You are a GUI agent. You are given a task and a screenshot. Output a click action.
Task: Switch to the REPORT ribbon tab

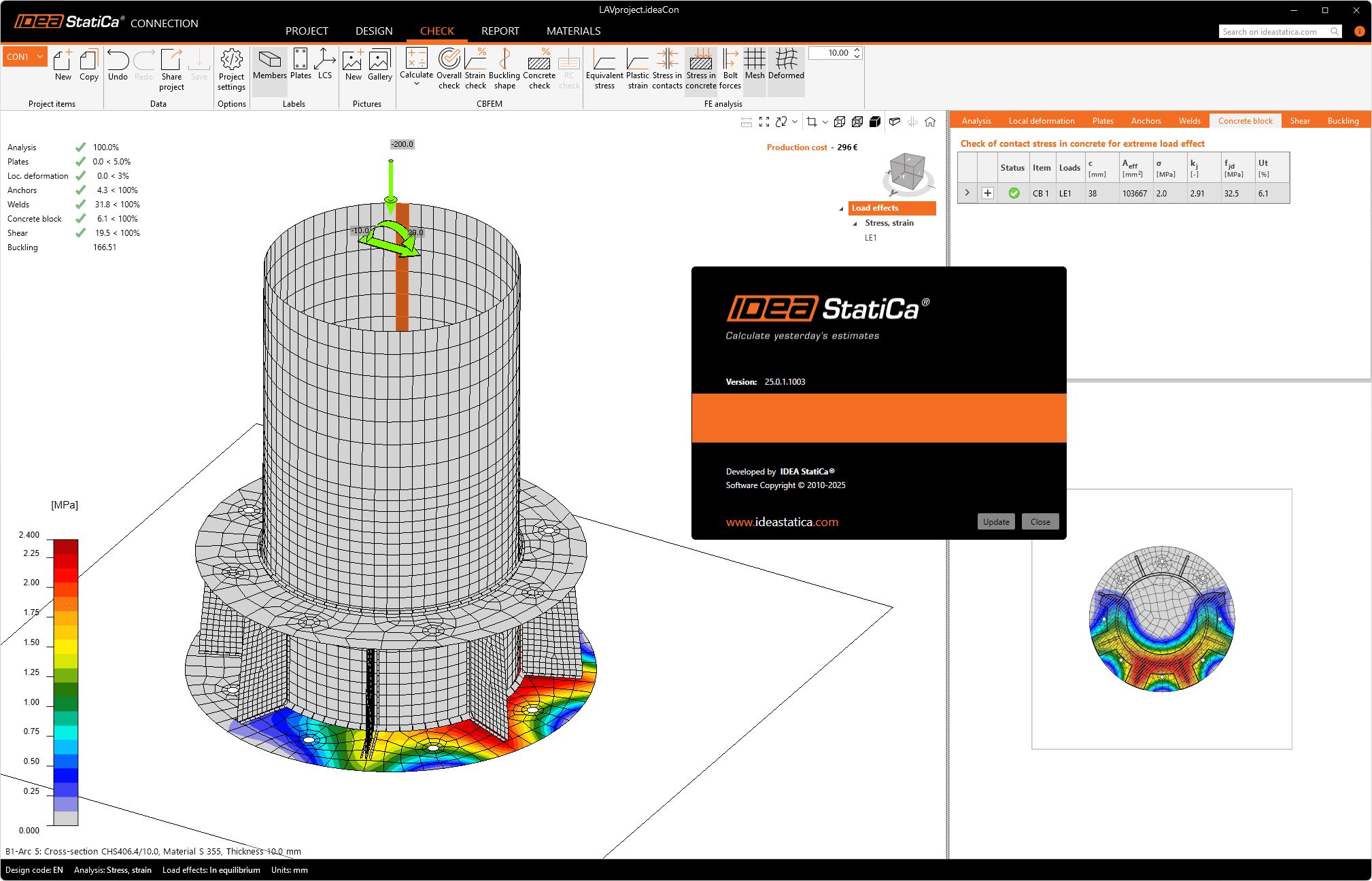[x=500, y=31]
